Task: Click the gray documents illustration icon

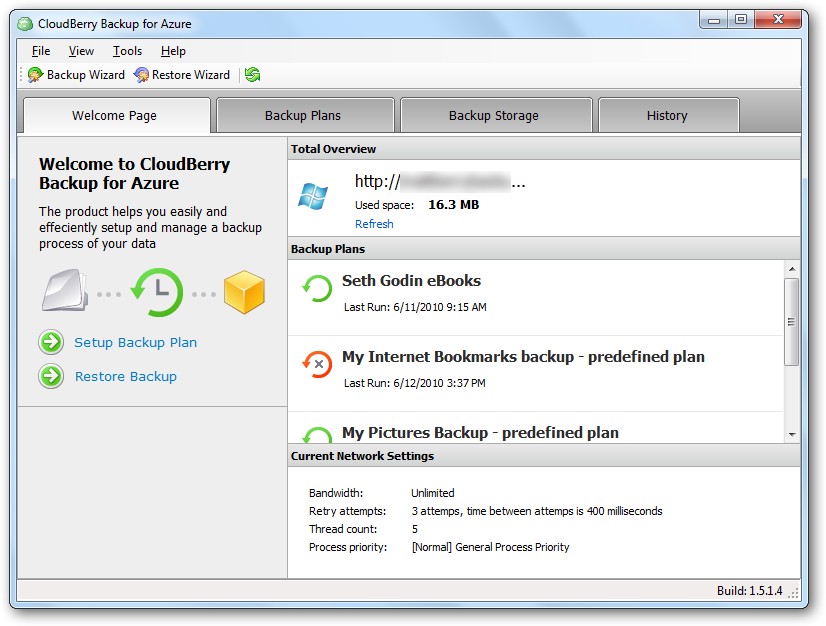Action: point(65,290)
